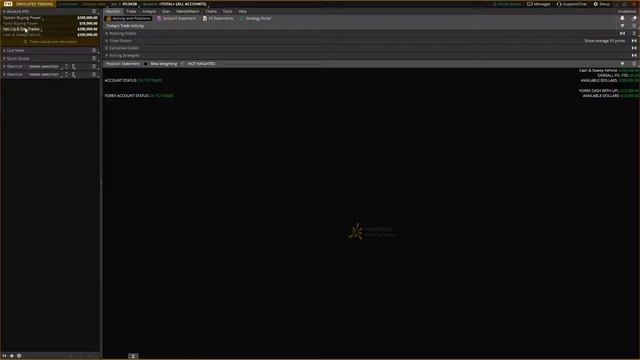The image size is (640, 360).
Task: Expand the first Watchlist gadget
Action: coord(4,67)
